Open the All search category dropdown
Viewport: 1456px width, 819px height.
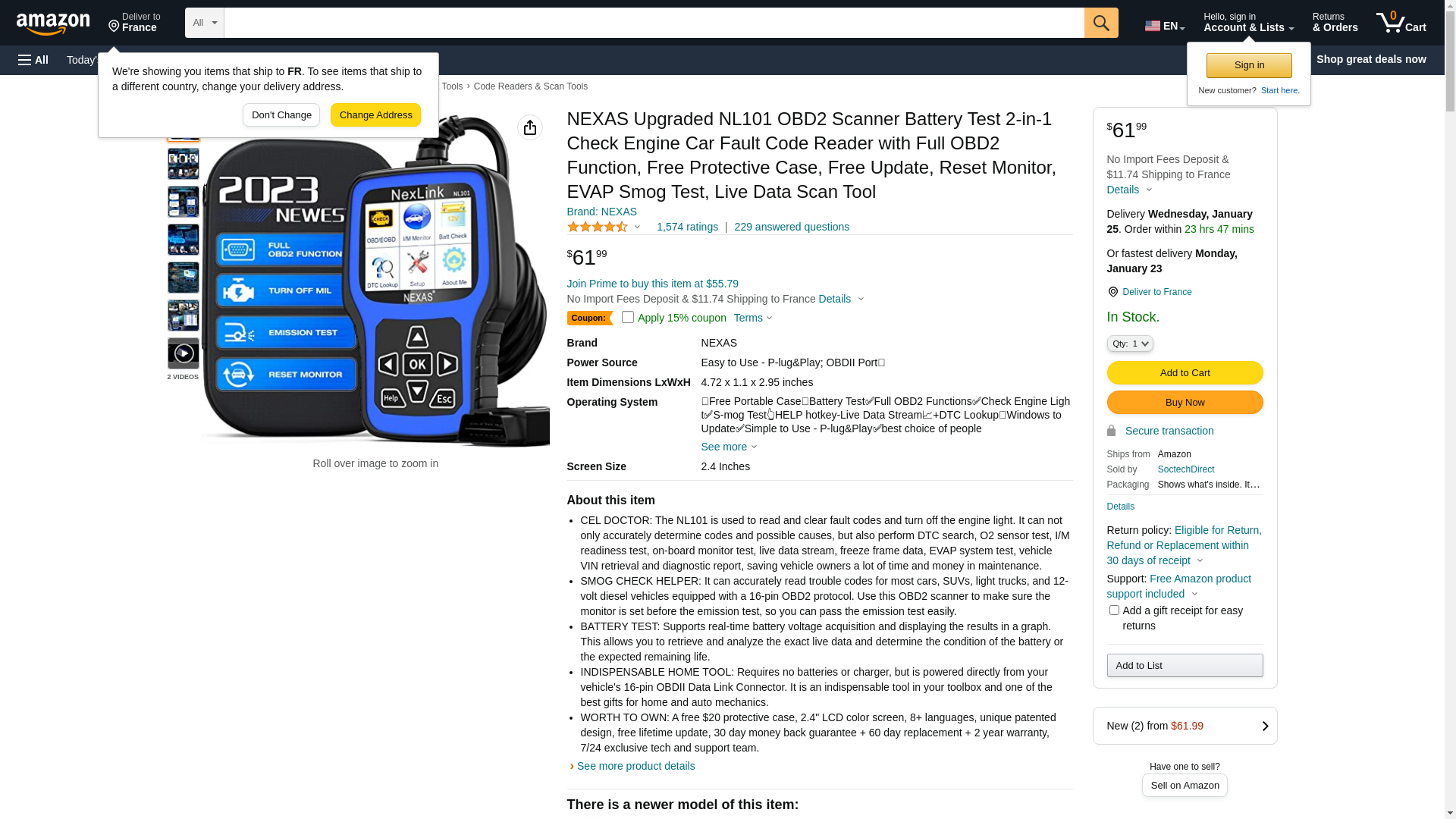205,23
